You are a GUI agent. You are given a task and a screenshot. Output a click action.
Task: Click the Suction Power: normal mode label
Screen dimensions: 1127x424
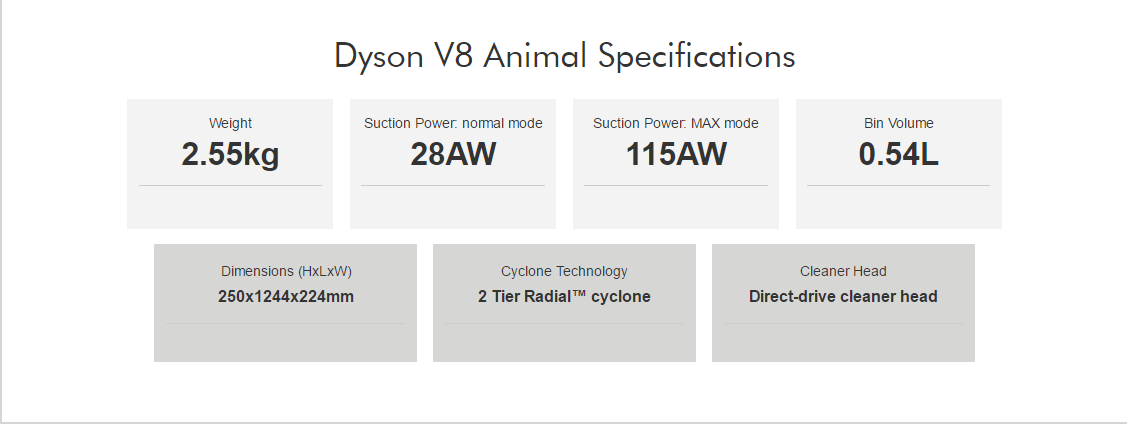pos(453,124)
